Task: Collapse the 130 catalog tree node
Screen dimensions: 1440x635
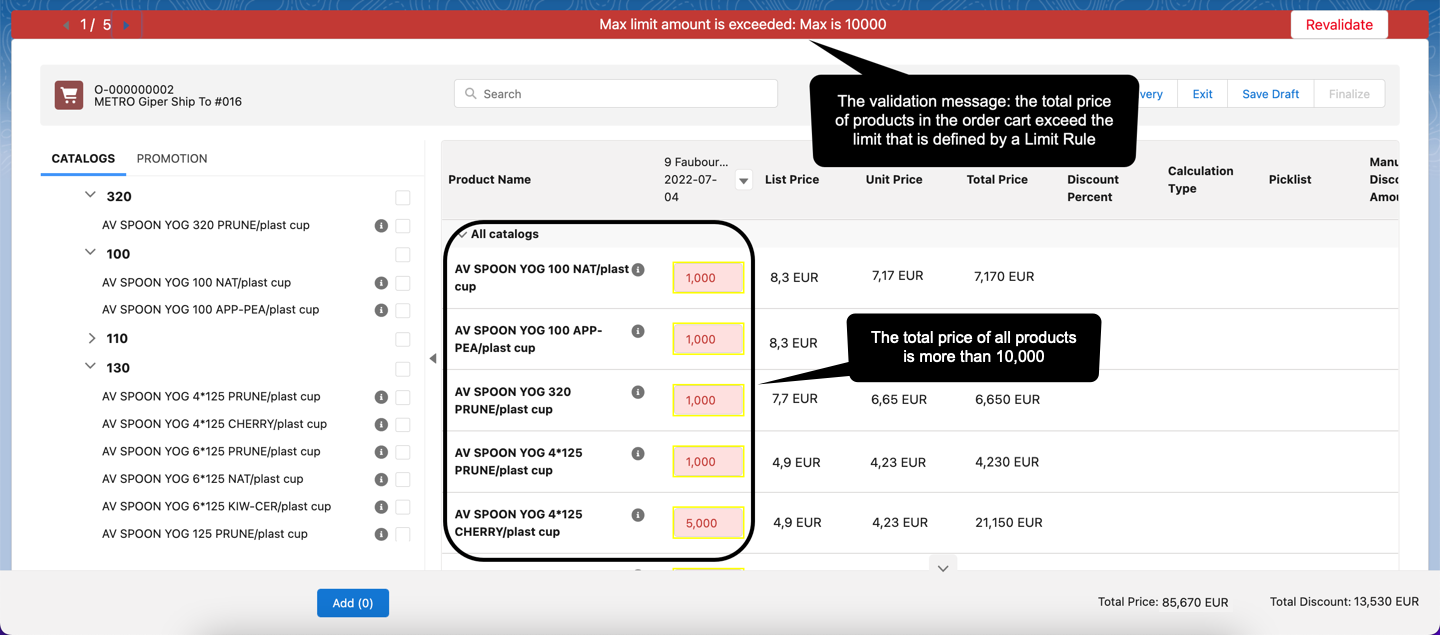Action: tap(90, 367)
